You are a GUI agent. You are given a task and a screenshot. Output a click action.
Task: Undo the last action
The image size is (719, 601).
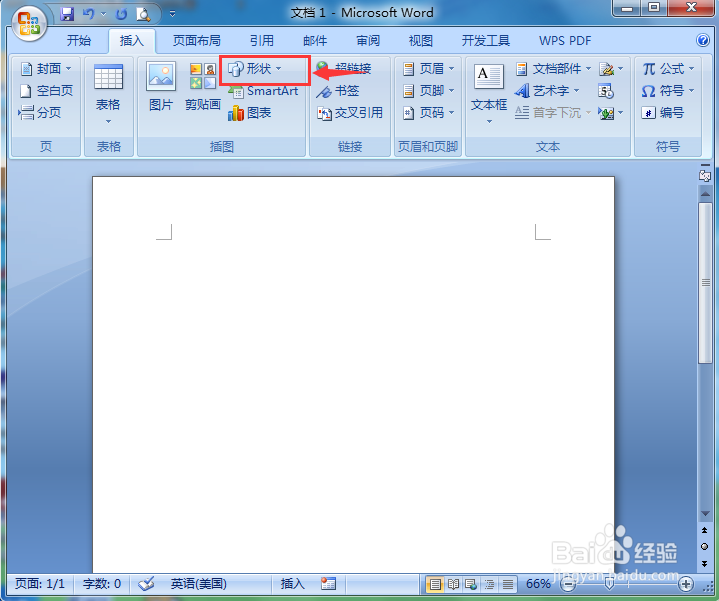tap(88, 15)
